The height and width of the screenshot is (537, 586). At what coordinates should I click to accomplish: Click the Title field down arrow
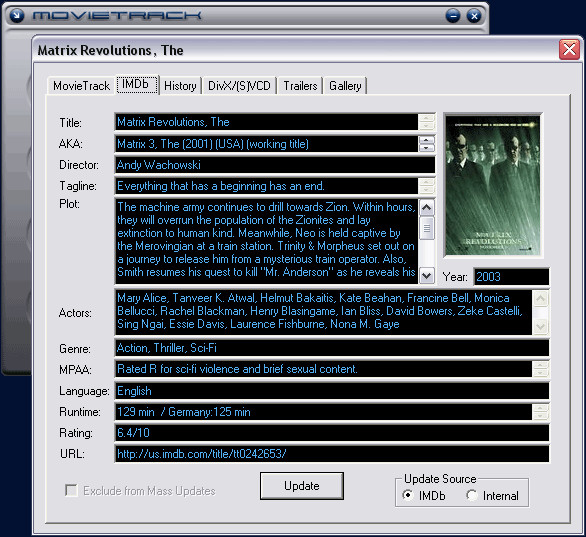click(x=426, y=126)
